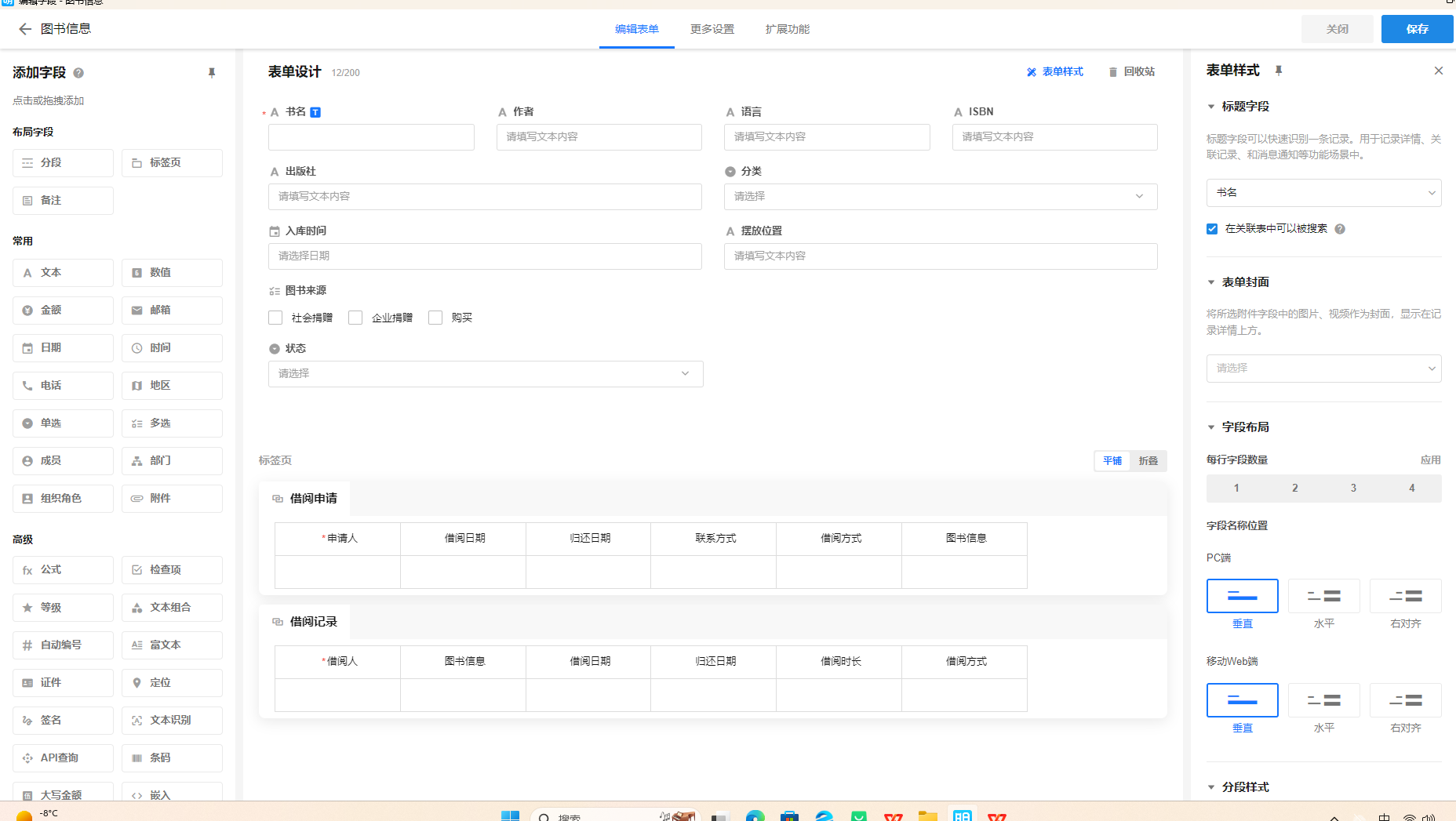This screenshot has width=1456, height=821.
Task: Check the 购买 checkbox
Action: [x=435, y=317]
